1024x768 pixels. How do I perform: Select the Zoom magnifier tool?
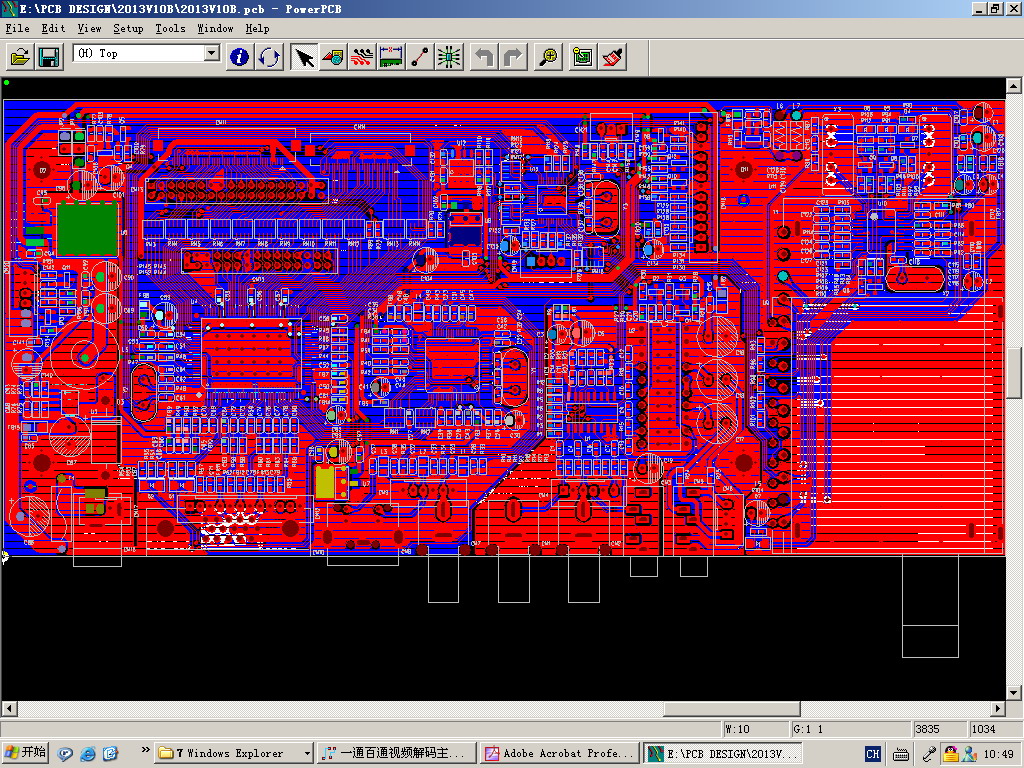click(x=548, y=57)
